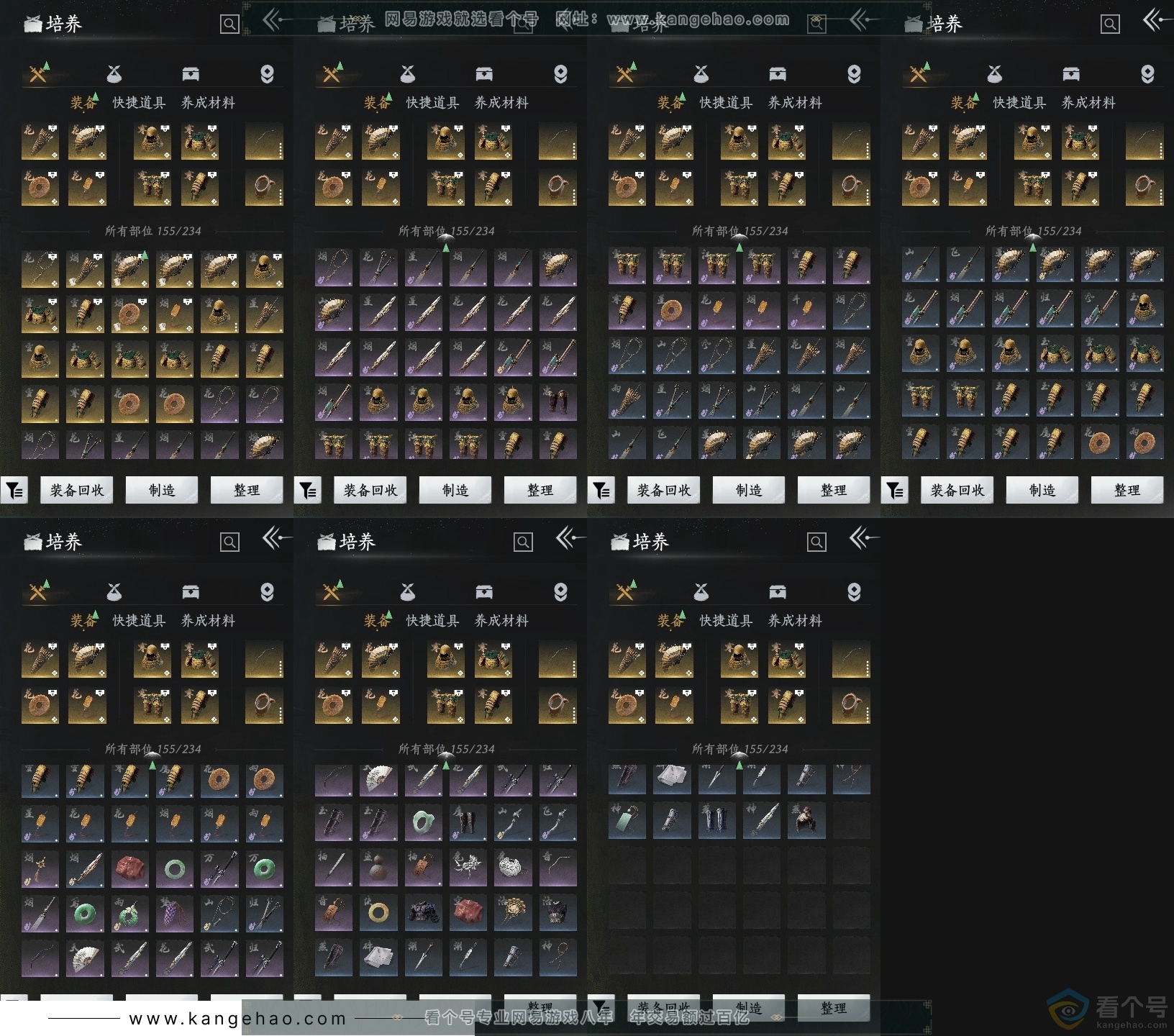The width and height of the screenshot is (1174, 1036).
Task: Open search icon in top-left panel
Action: (229, 24)
